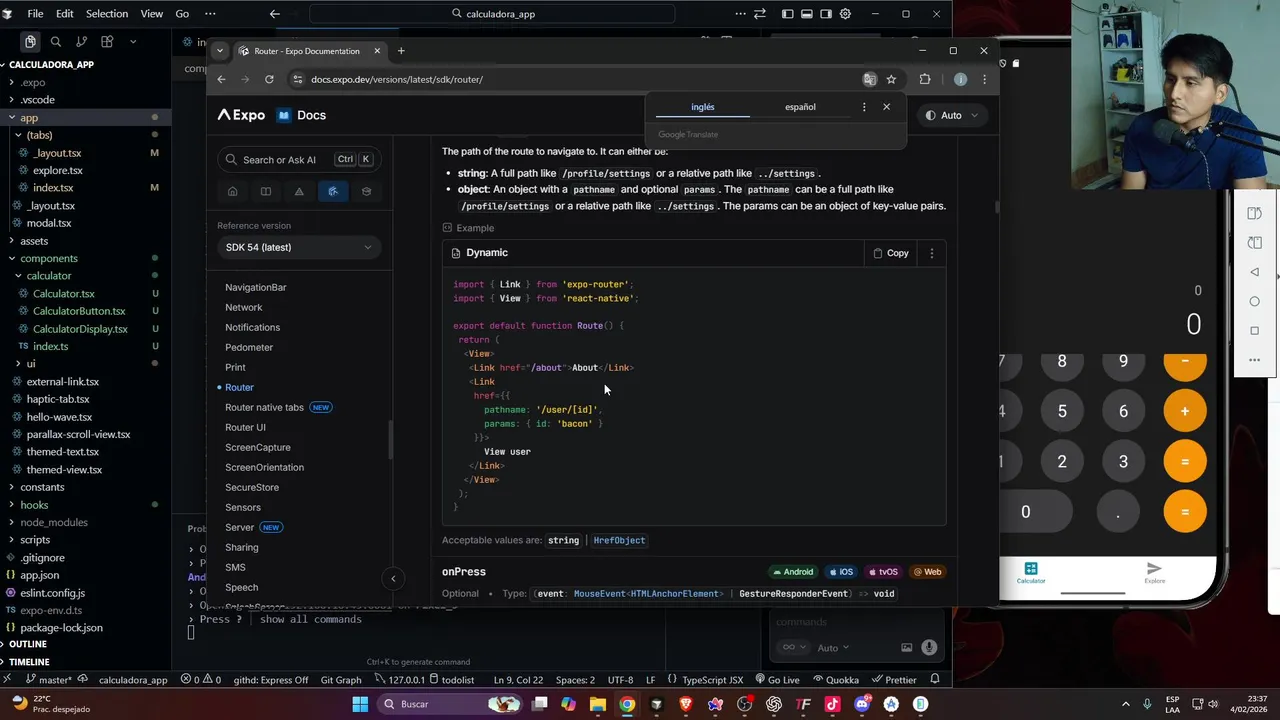Image resolution: width=1280 pixels, height=720 pixels.
Task: Open Expo docs EAS triangle icon
Action: point(299,191)
